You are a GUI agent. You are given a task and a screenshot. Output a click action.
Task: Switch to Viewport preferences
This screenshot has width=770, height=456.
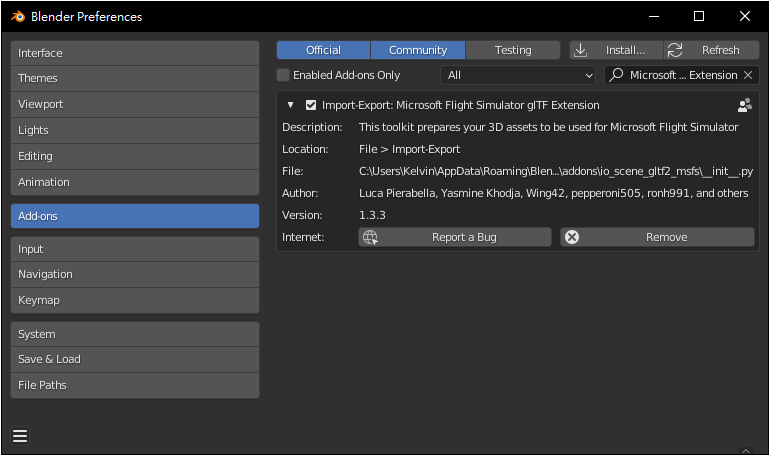click(x=135, y=105)
